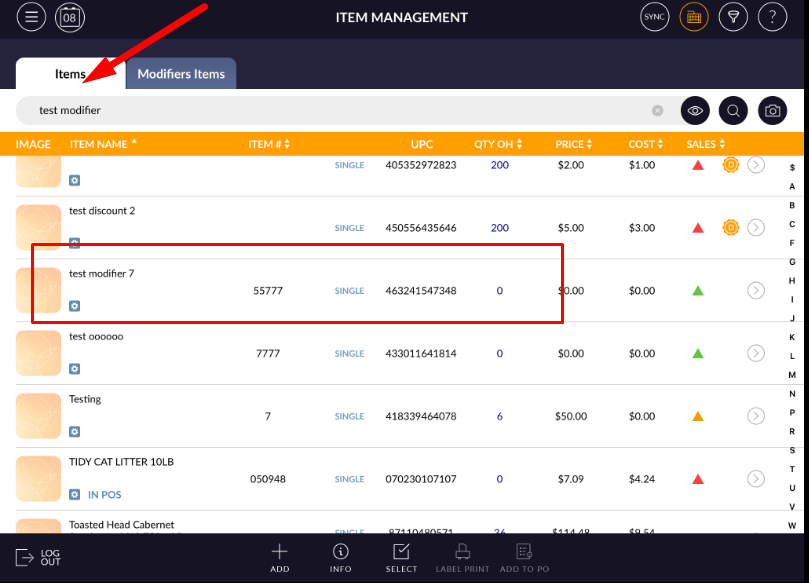The image size is (809, 583).
Task: Click the magnifying glass search icon
Action: (x=733, y=111)
